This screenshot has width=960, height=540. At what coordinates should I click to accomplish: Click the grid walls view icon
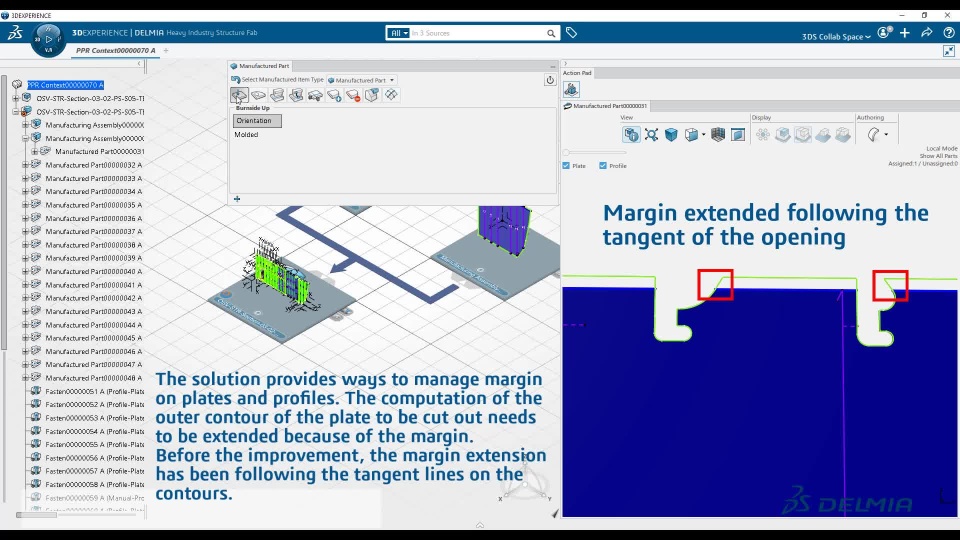718,135
